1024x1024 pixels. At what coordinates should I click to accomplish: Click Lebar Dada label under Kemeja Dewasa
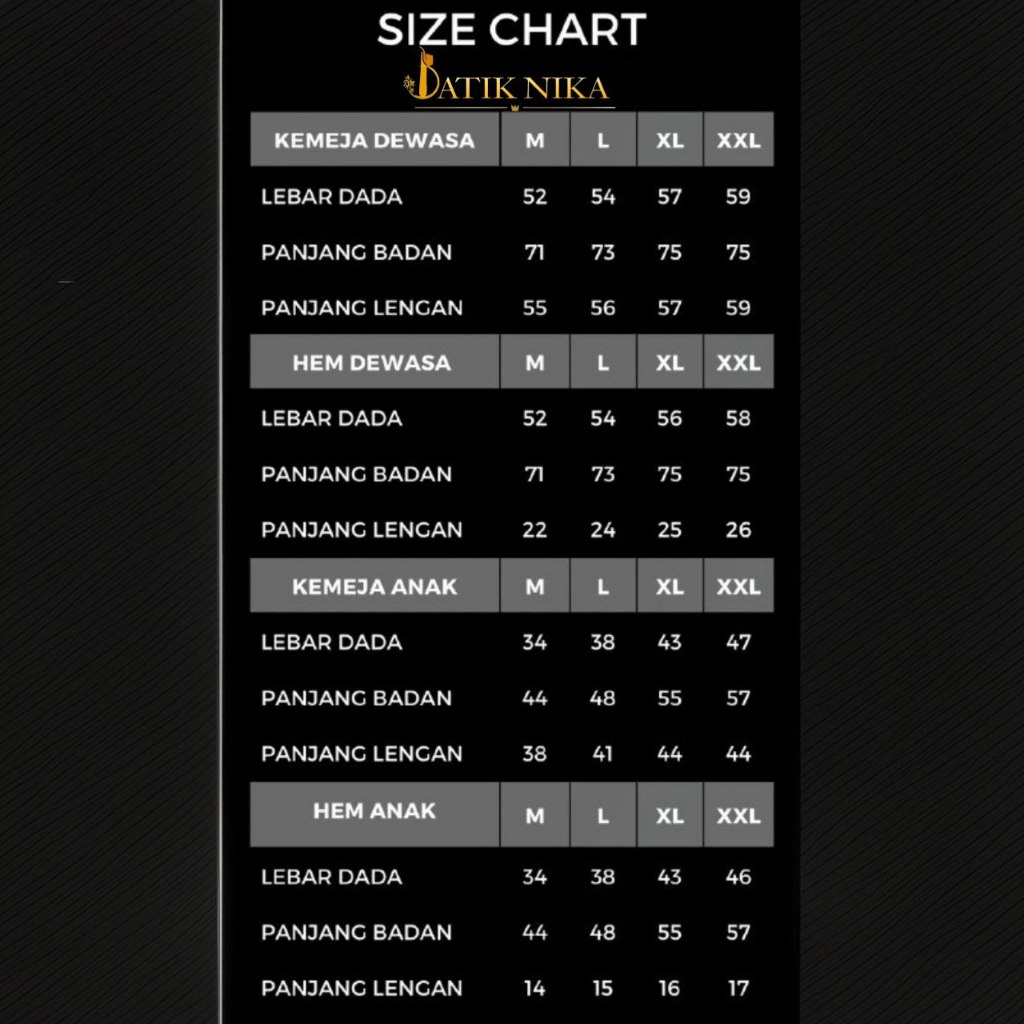pos(331,196)
